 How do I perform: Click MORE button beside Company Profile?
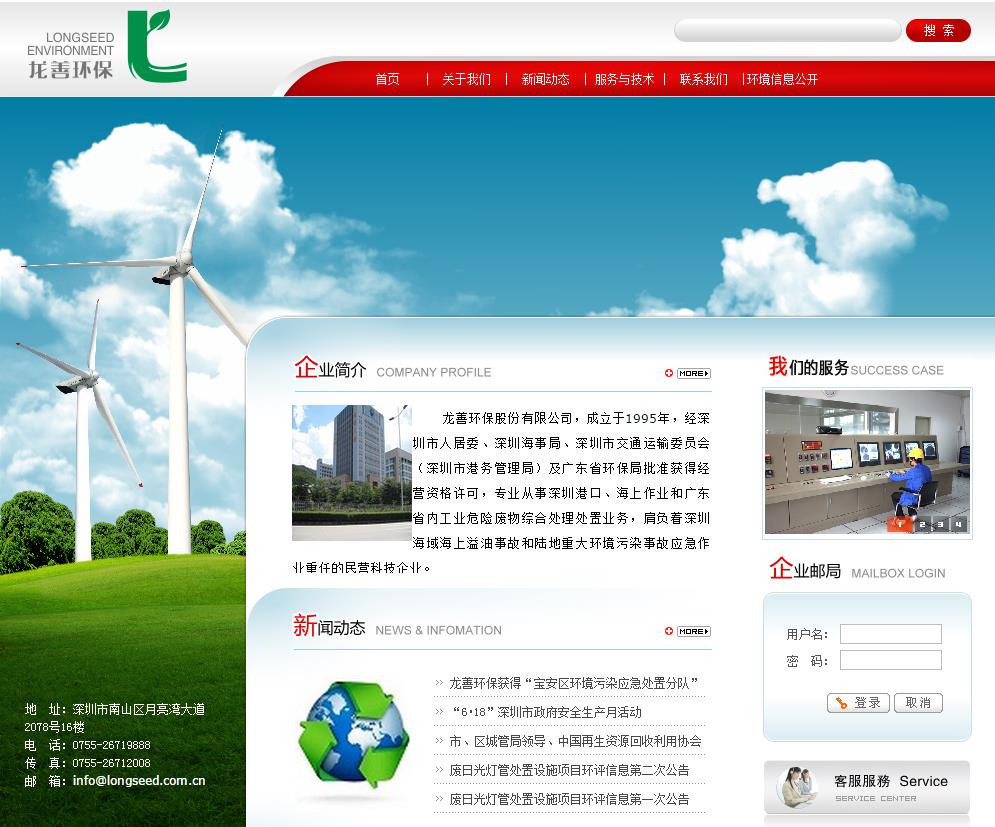694,373
